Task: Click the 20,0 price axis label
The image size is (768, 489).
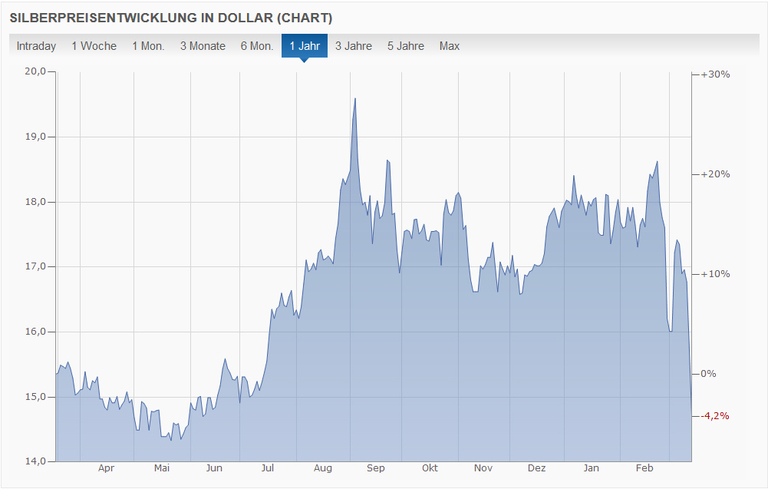Action: [36, 72]
